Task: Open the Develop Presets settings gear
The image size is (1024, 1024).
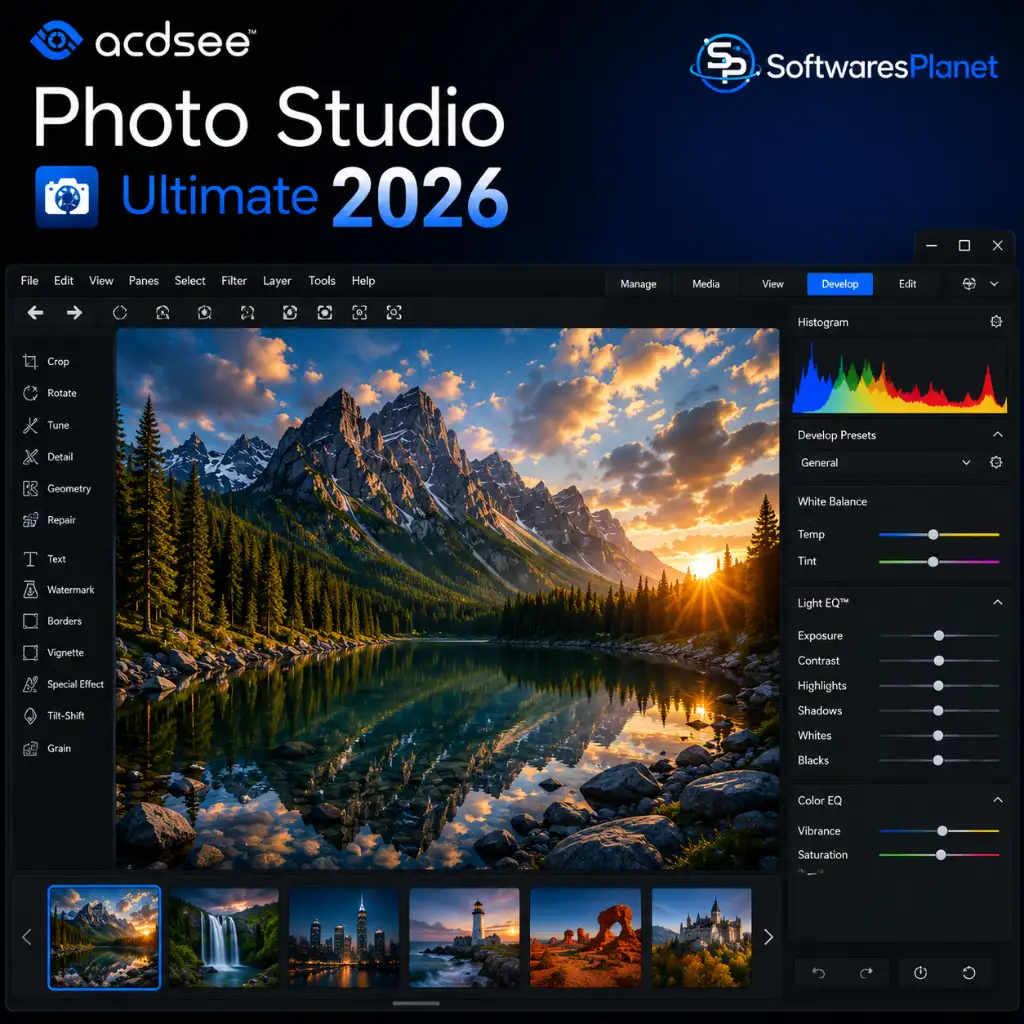Action: point(996,462)
